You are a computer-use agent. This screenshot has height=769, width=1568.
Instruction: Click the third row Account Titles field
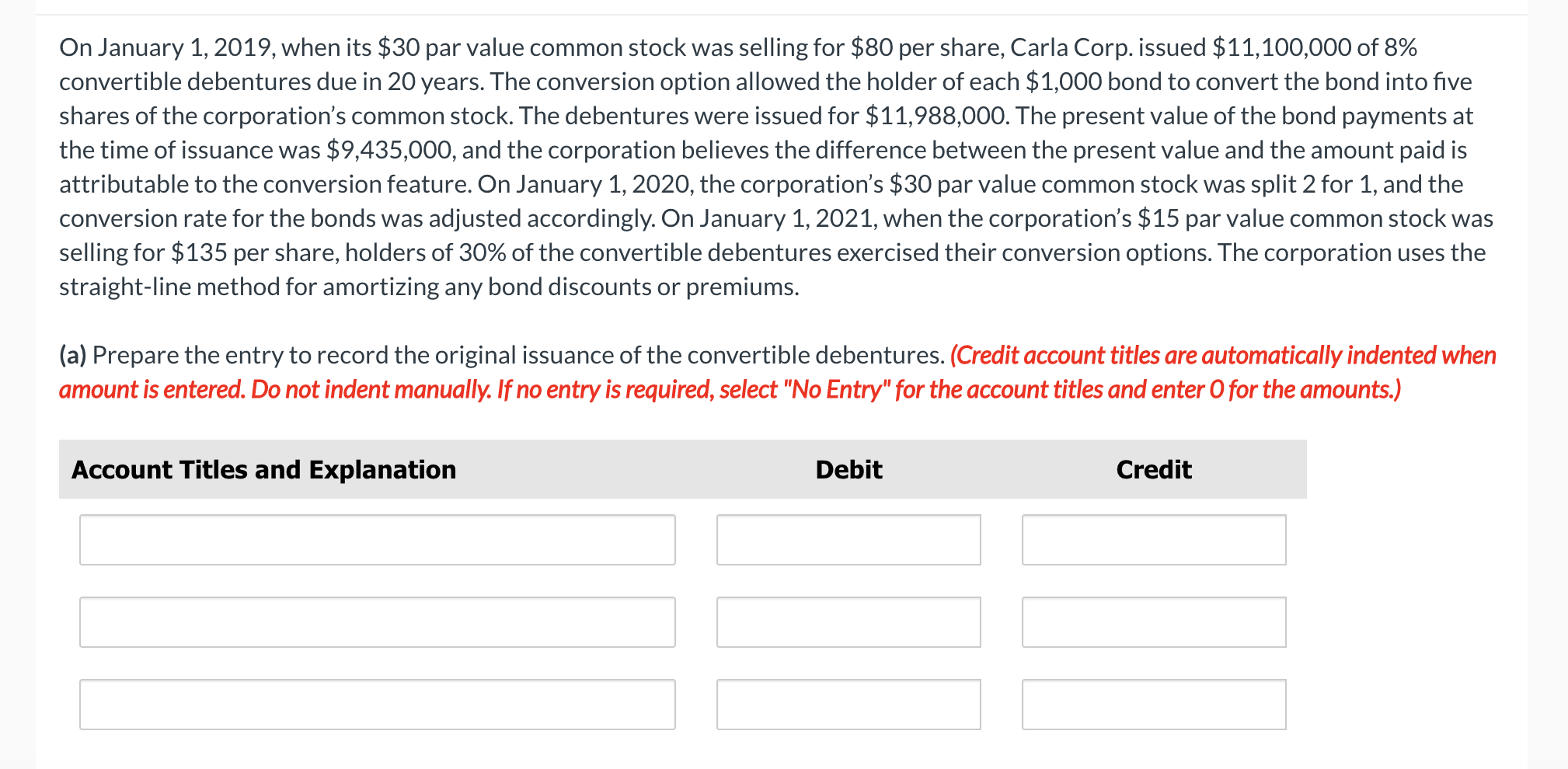(x=377, y=705)
